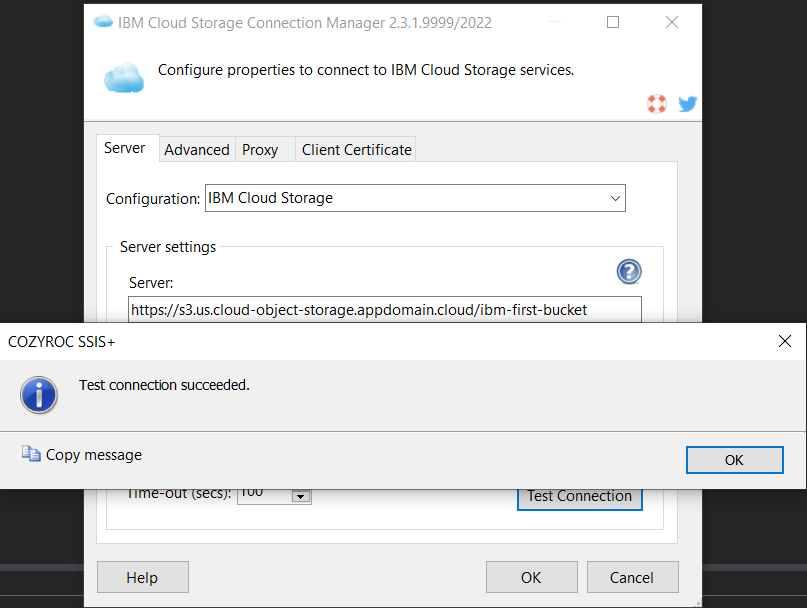807x608 pixels.
Task: Cancel the Connection Manager dialog
Action: tap(632, 577)
